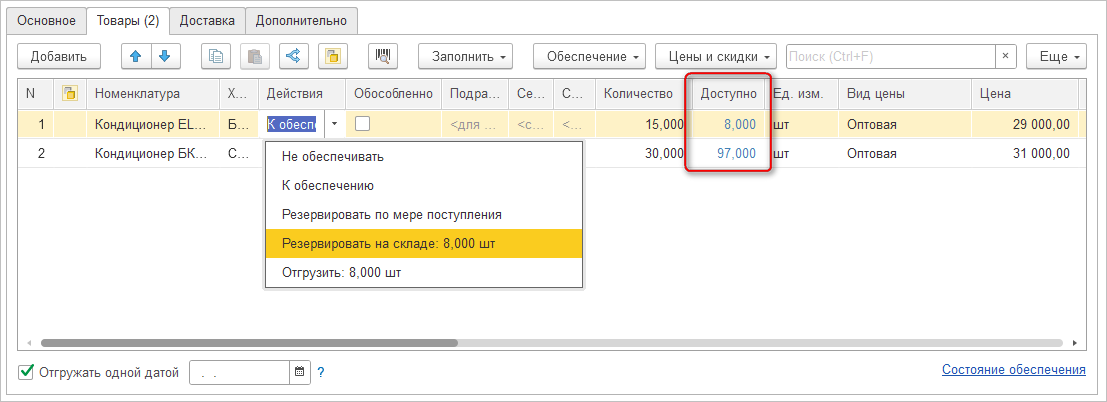This screenshot has width=1107, height=402.
Task: Toggle Обособленно checkbox in row 1
Action: (363, 124)
